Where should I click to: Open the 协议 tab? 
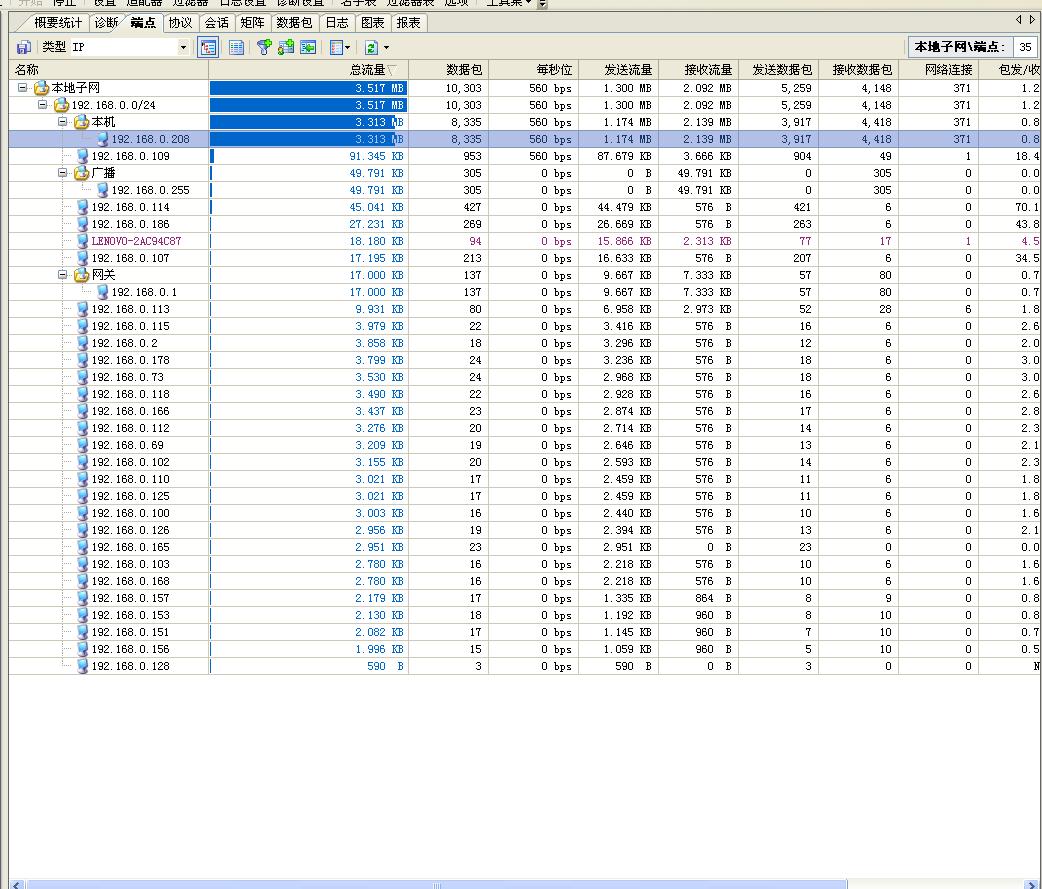(180, 22)
